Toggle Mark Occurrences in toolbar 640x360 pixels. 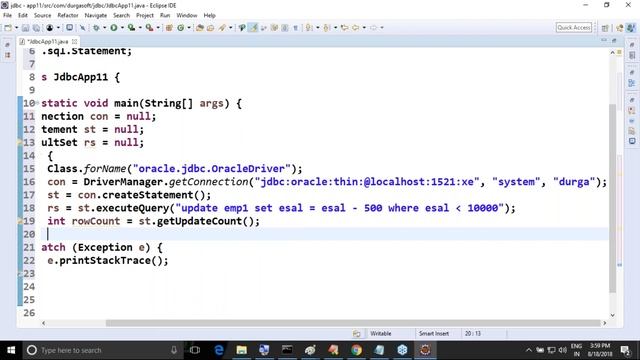pos(253,28)
